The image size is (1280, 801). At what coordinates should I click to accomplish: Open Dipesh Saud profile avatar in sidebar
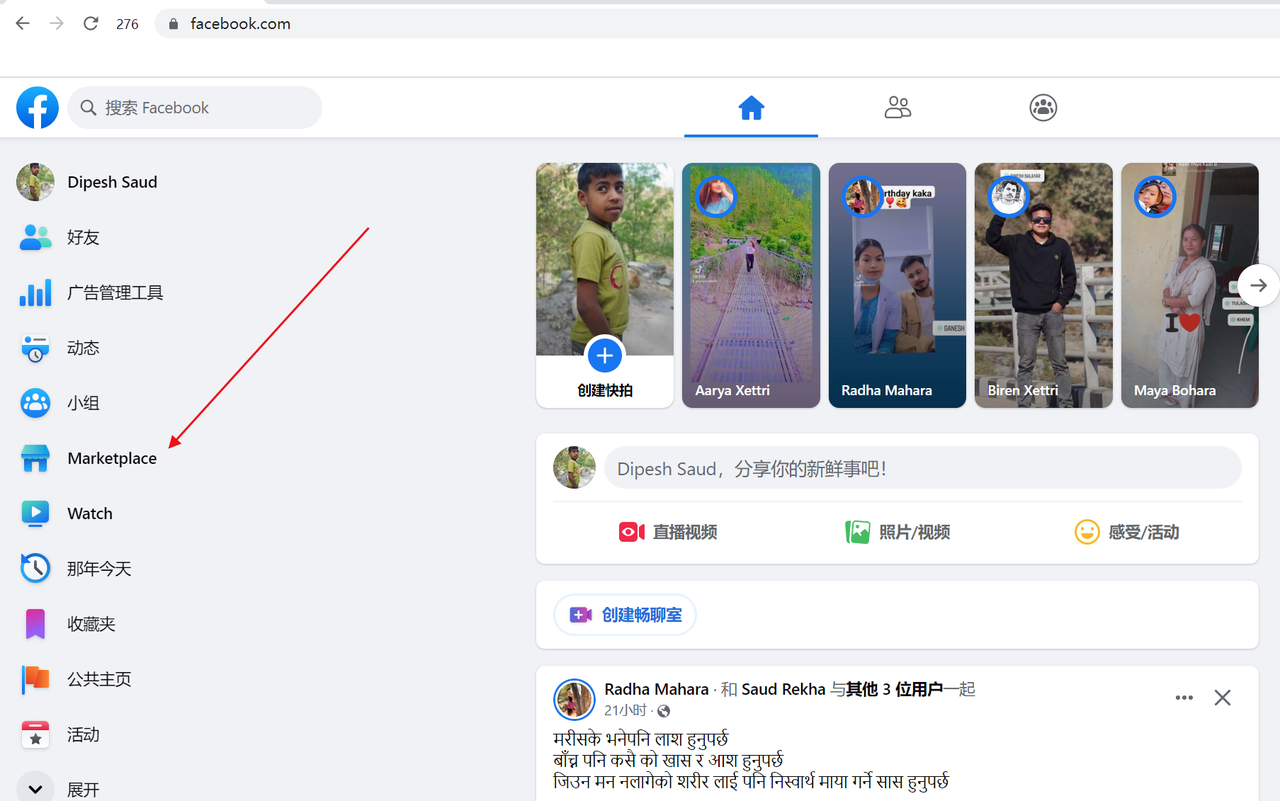(35, 182)
